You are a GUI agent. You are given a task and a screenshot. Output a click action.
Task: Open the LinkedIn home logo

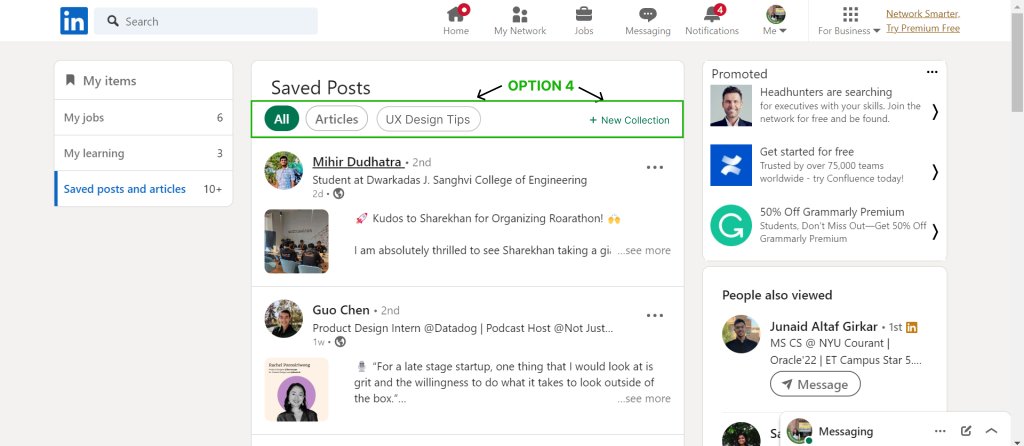coord(74,21)
